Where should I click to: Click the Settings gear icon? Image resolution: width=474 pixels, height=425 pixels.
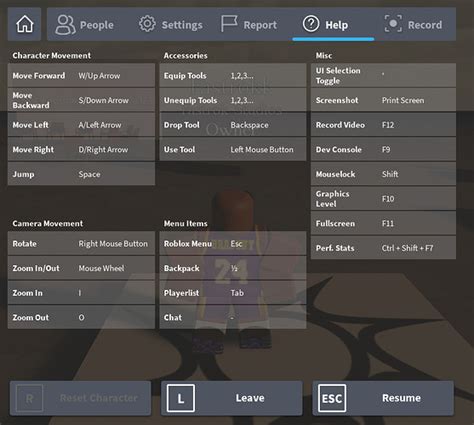click(x=147, y=24)
